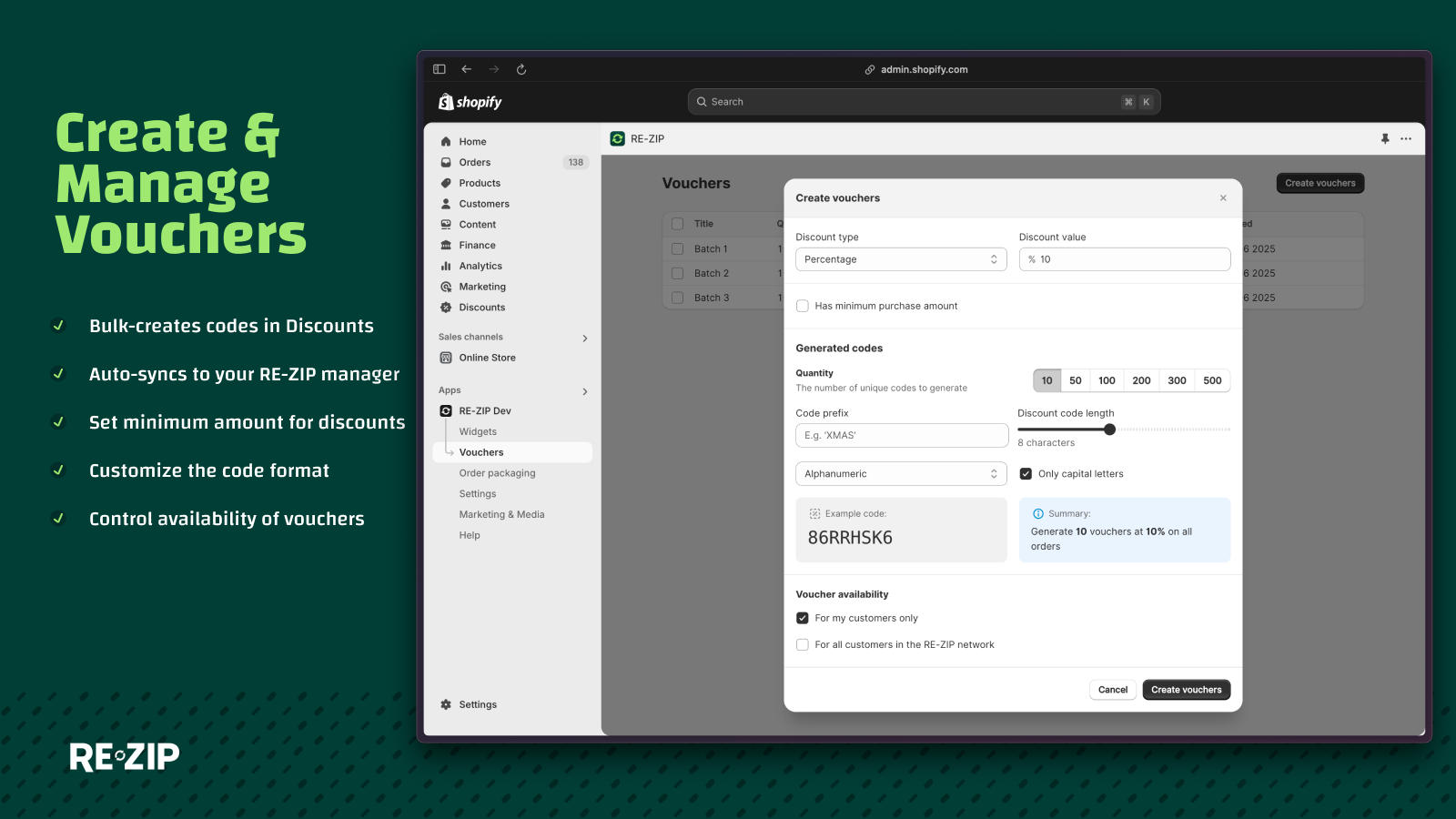Viewport: 1456px width, 819px height.
Task: Focus the Discount value field
Action: coord(1125,259)
